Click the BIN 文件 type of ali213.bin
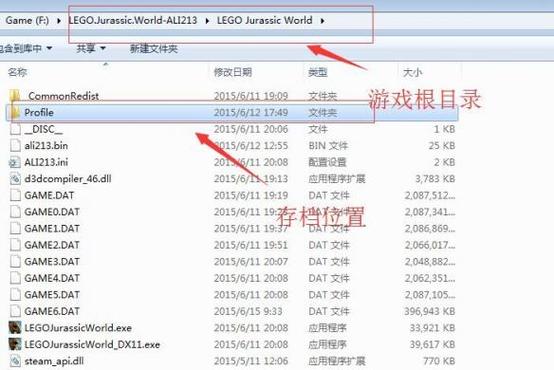554x370 pixels. tap(328, 146)
